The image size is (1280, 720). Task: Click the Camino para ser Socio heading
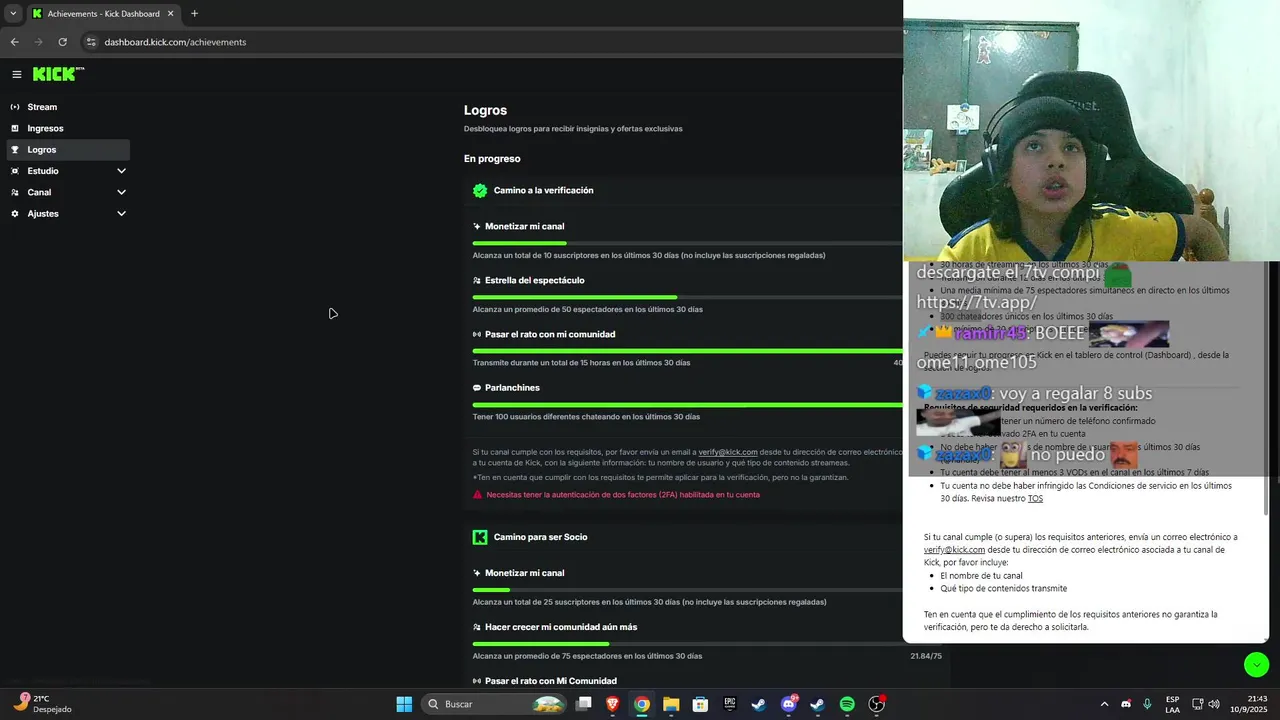tap(540, 537)
